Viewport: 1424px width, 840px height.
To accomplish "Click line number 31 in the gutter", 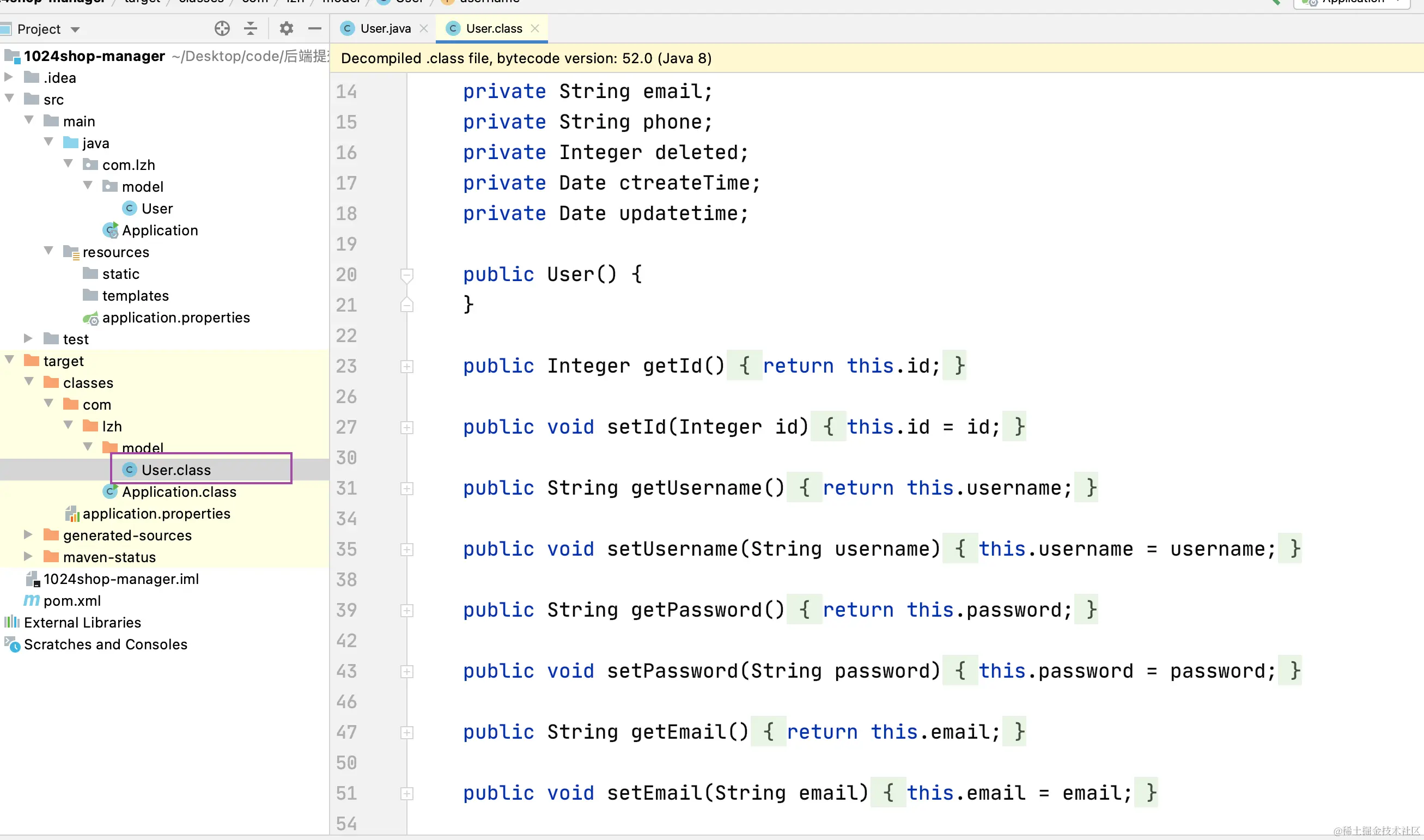I will point(346,489).
